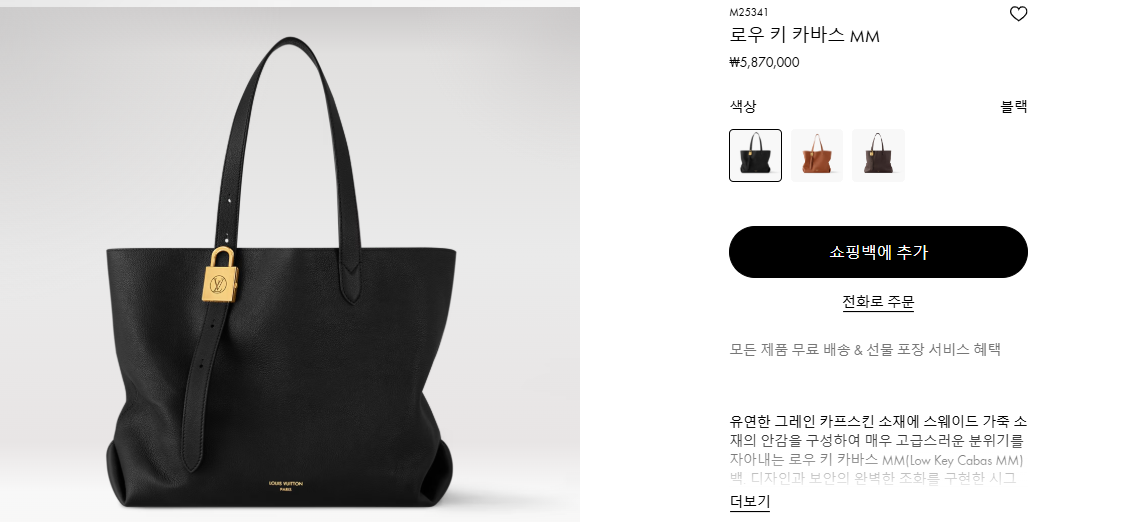Viewport: 1133px width, 522px height.
Task: Click the product description paragraph
Action: pos(878,449)
